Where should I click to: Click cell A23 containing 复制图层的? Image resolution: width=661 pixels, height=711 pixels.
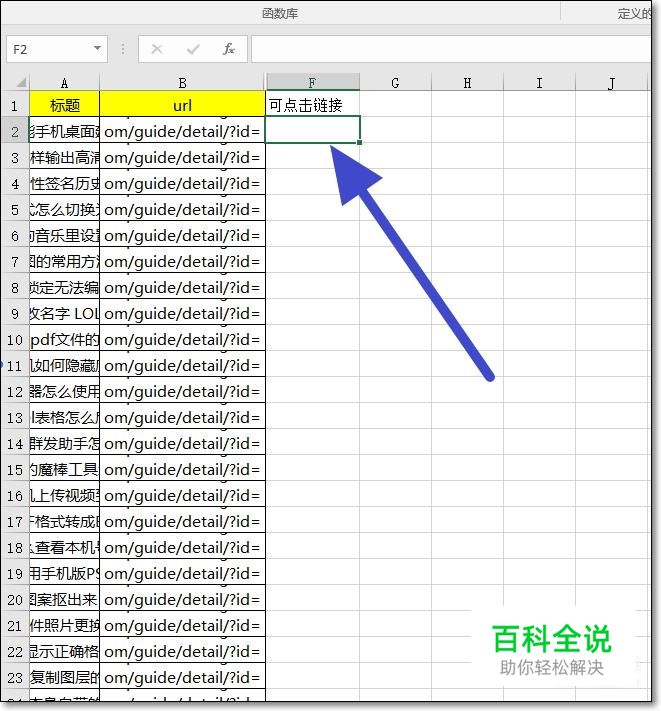64,678
